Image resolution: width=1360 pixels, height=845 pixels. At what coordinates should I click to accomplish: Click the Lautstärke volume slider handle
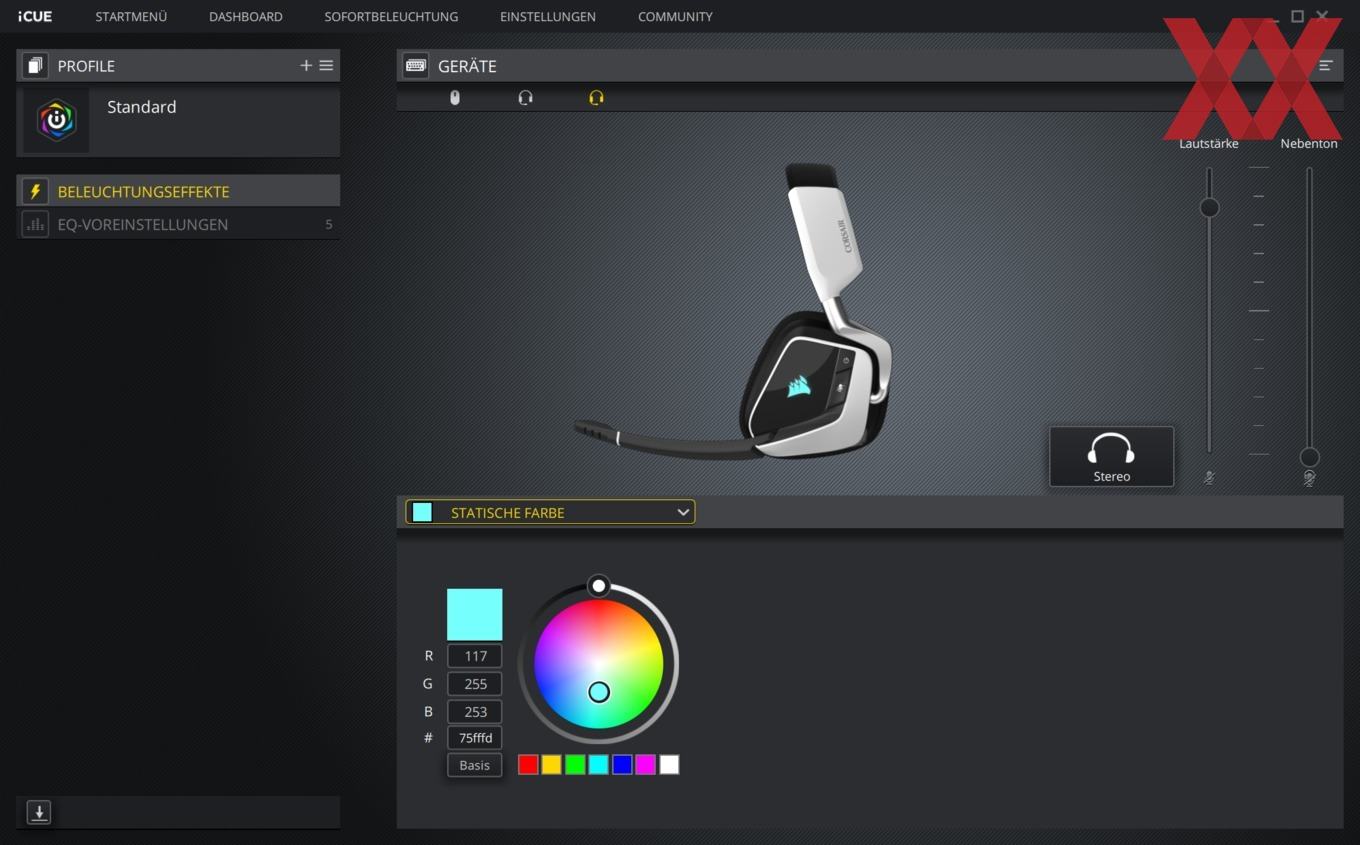point(1209,208)
